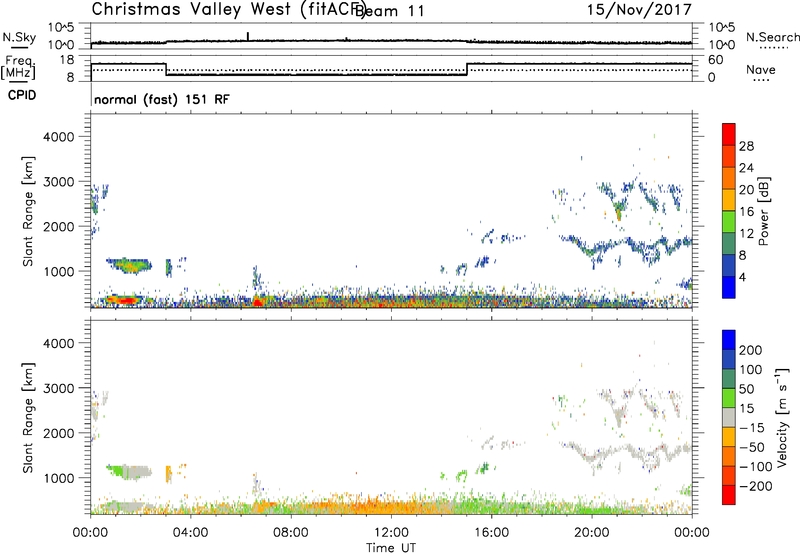Click the '-50' Velocity colorbar tick label

point(752,447)
